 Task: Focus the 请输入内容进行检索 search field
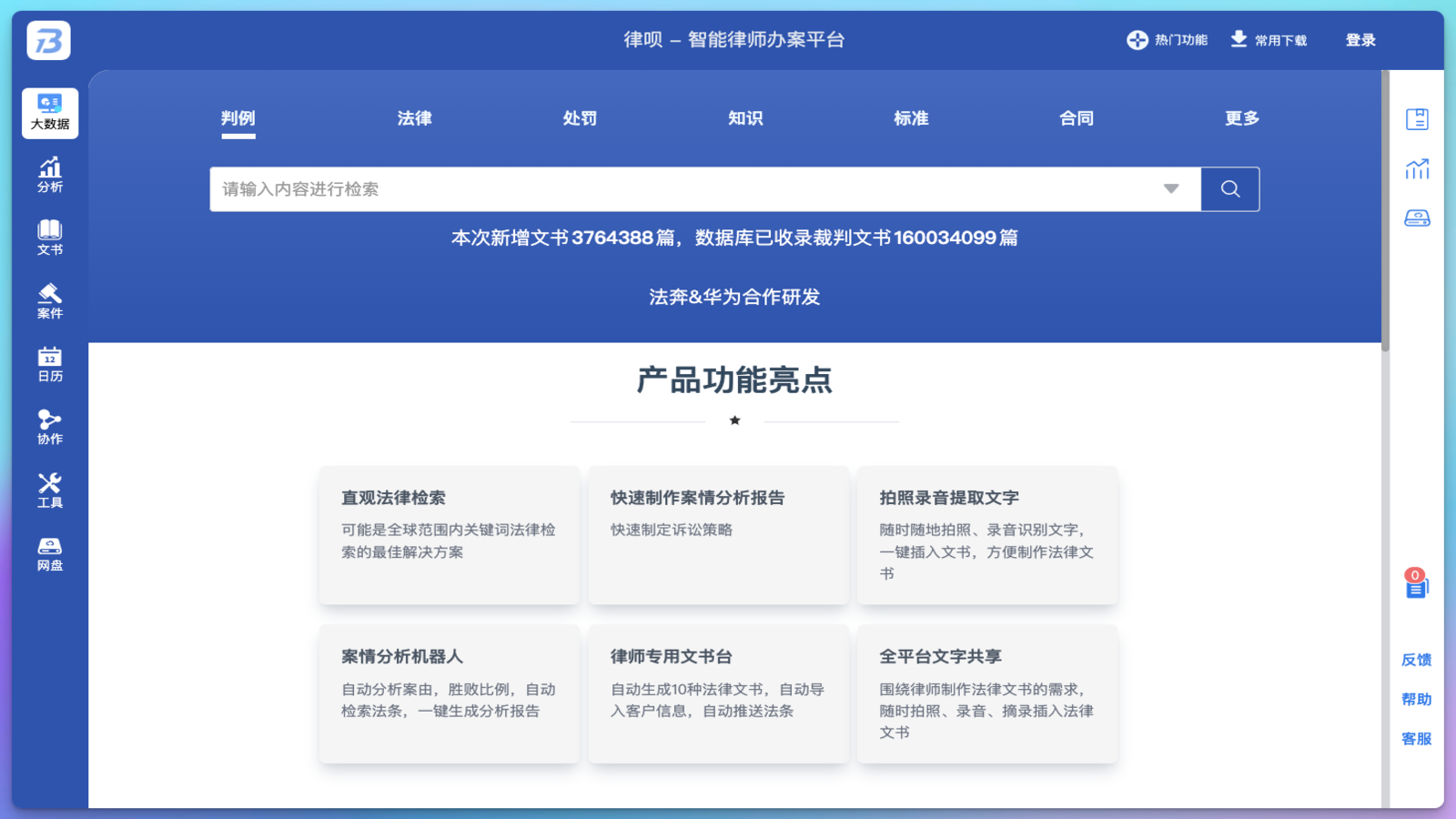682,189
